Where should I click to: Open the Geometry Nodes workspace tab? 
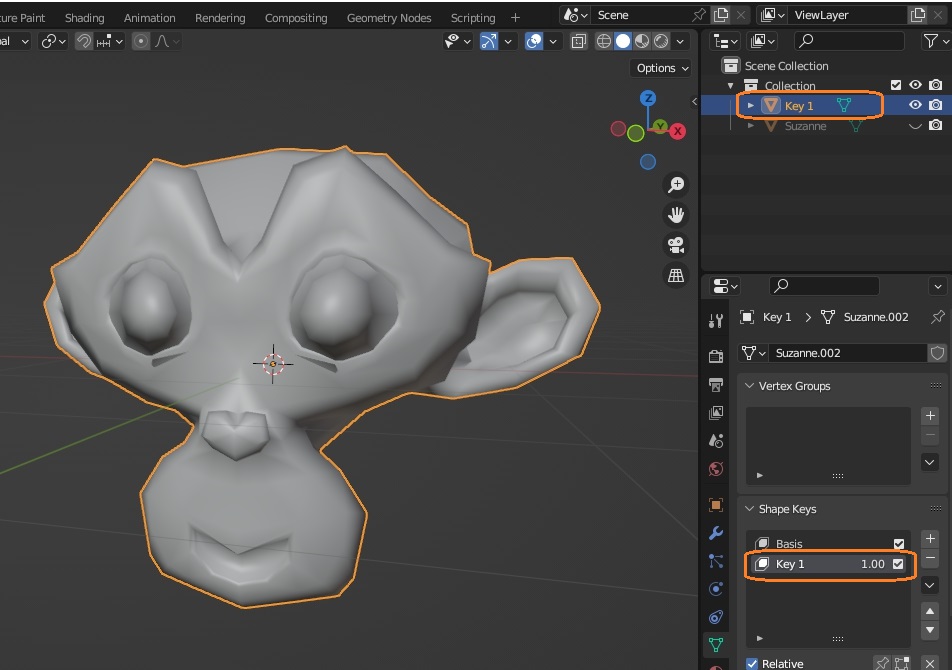click(x=389, y=18)
